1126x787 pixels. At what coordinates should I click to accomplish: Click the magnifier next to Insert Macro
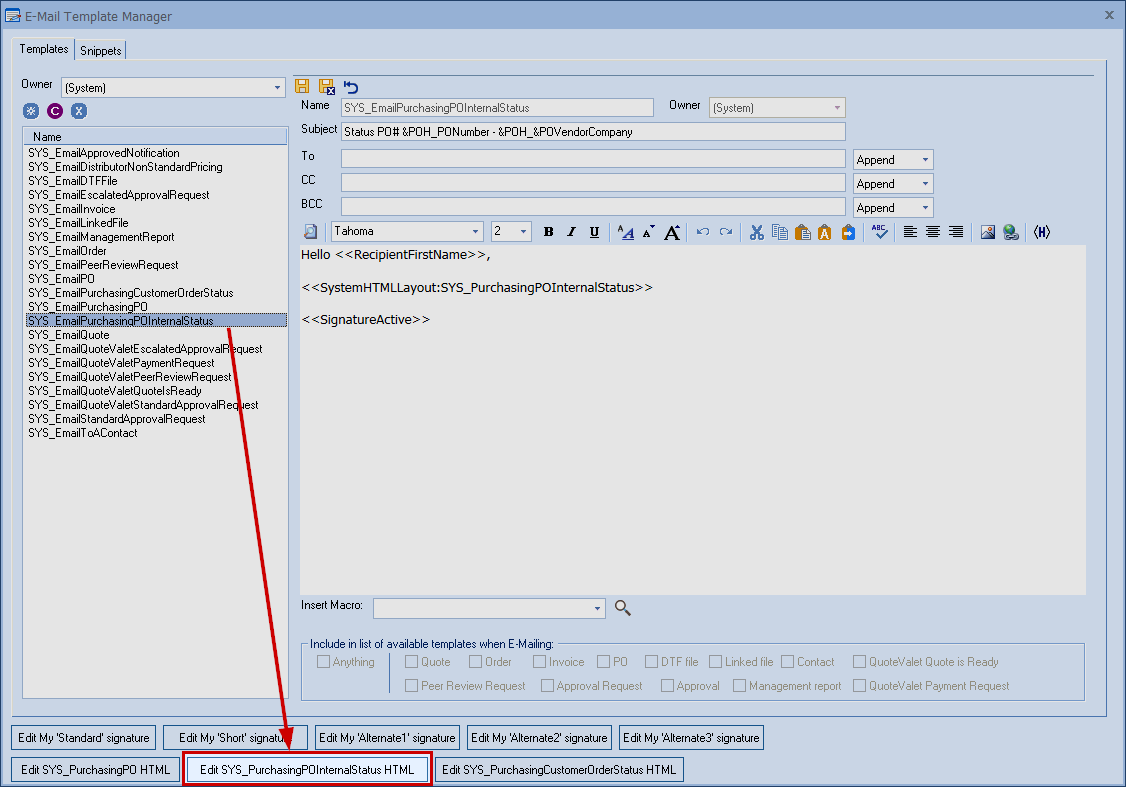[623, 607]
